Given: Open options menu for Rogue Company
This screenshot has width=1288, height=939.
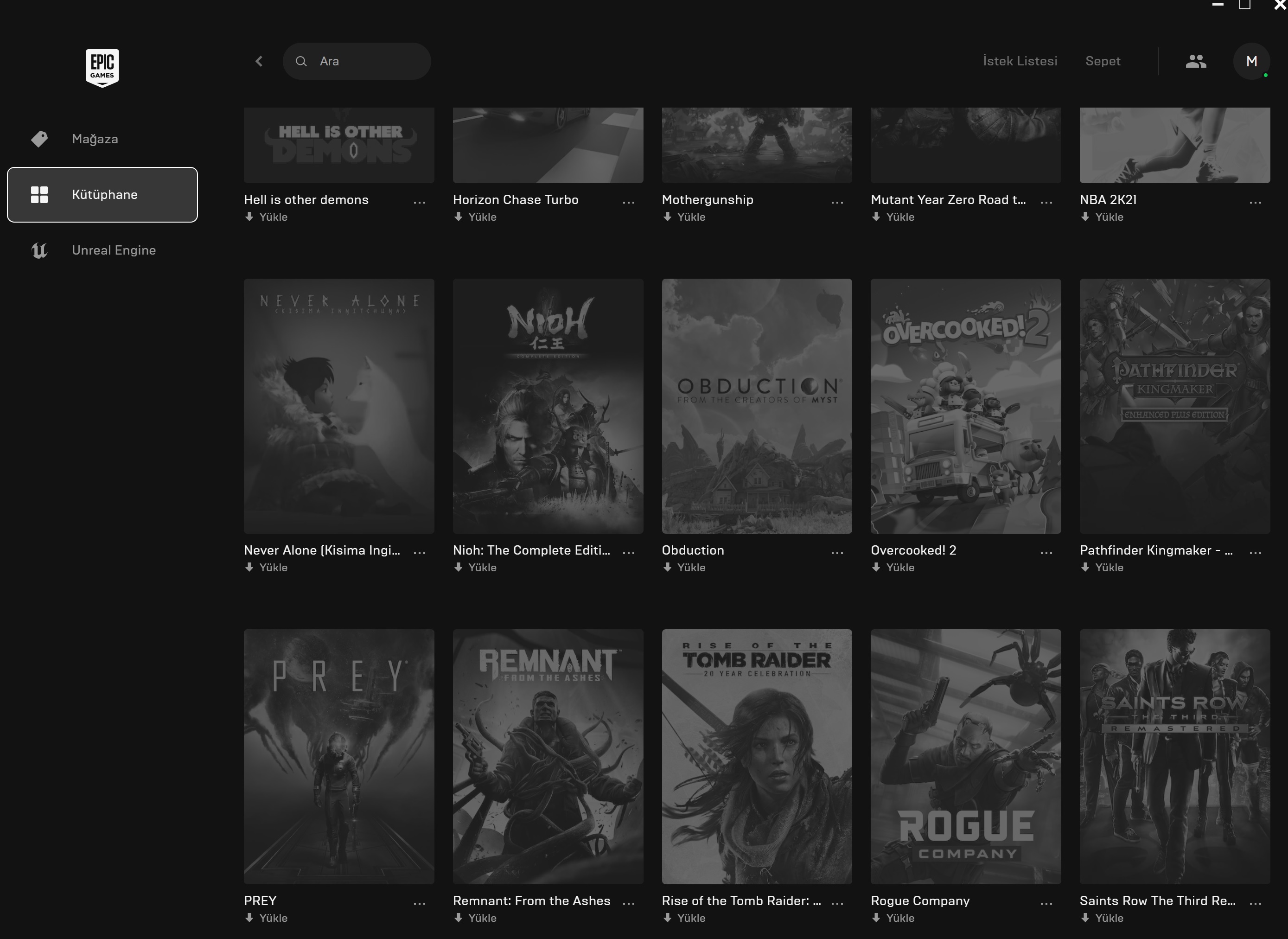Looking at the screenshot, I should [x=1046, y=903].
